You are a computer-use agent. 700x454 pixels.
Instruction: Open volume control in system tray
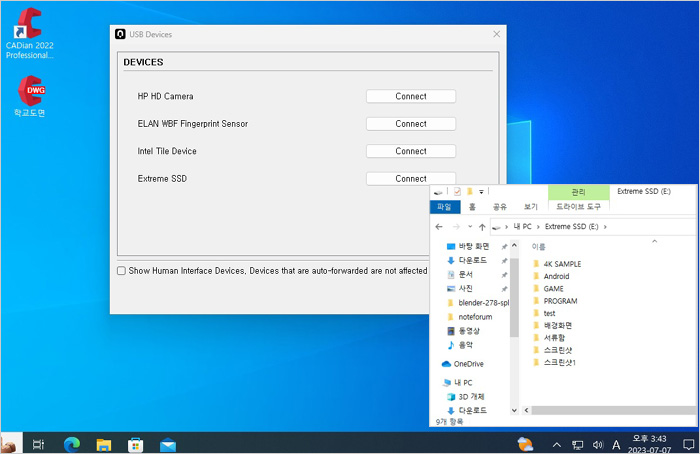(x=598, y=445)
